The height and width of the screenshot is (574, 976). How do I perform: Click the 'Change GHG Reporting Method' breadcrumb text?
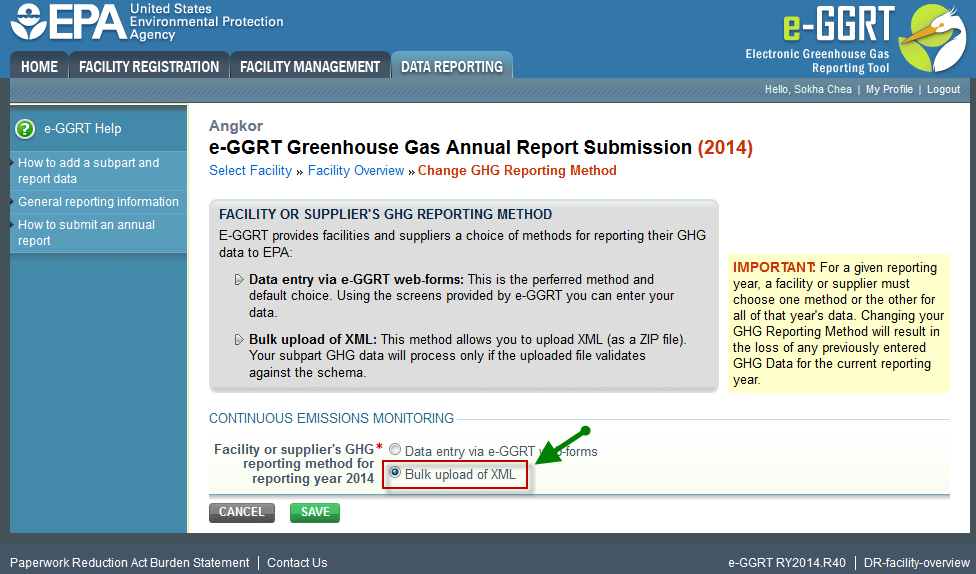[517, 171]
